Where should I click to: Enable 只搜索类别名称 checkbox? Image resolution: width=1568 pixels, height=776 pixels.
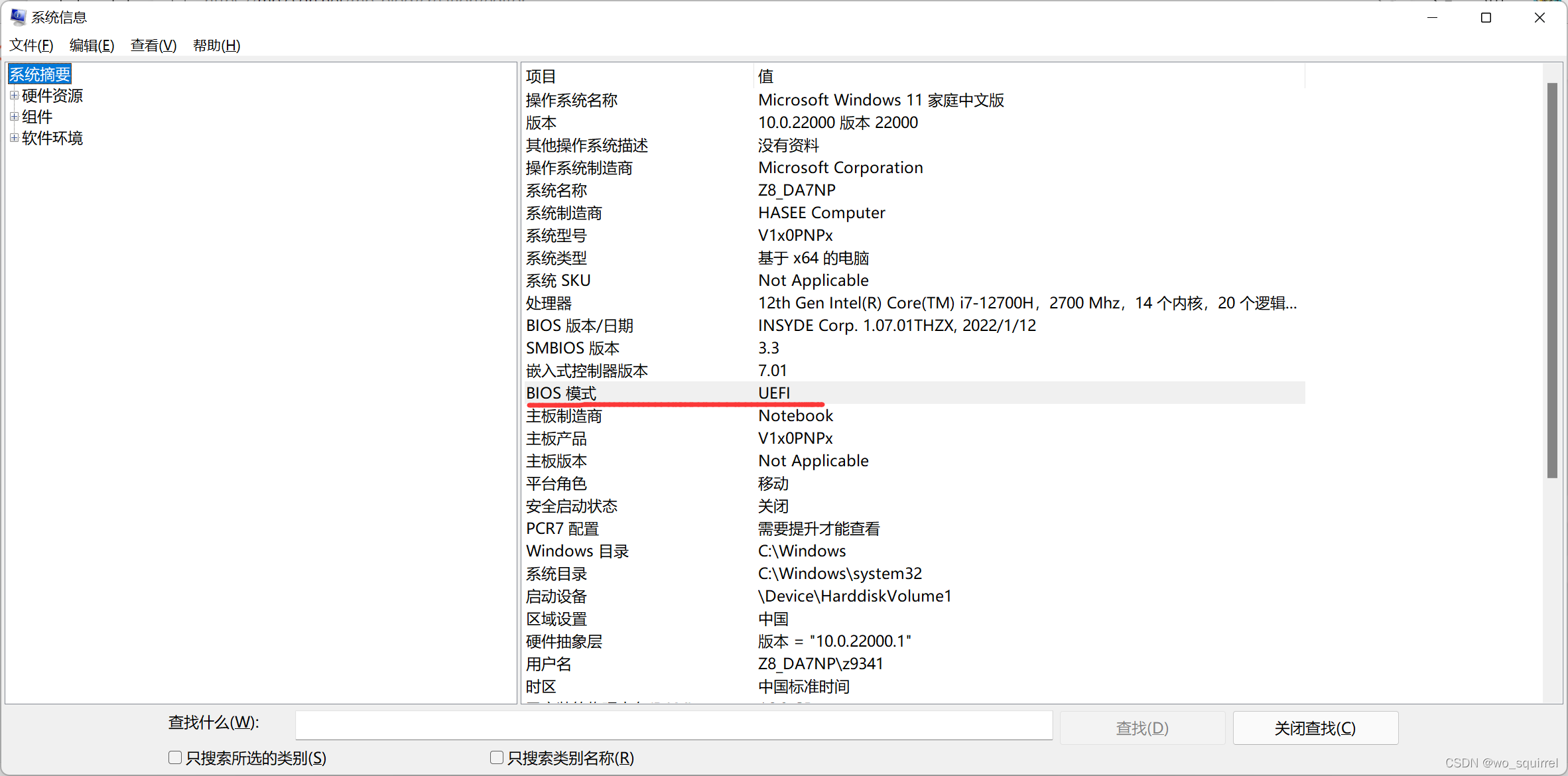point(497,757)
